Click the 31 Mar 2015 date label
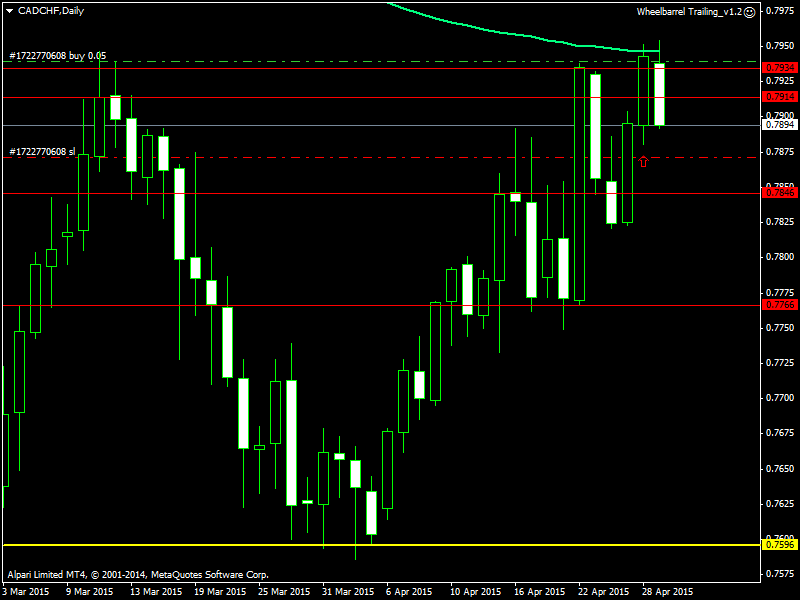This screenshot has width=800, height=600. click(348, 592)
